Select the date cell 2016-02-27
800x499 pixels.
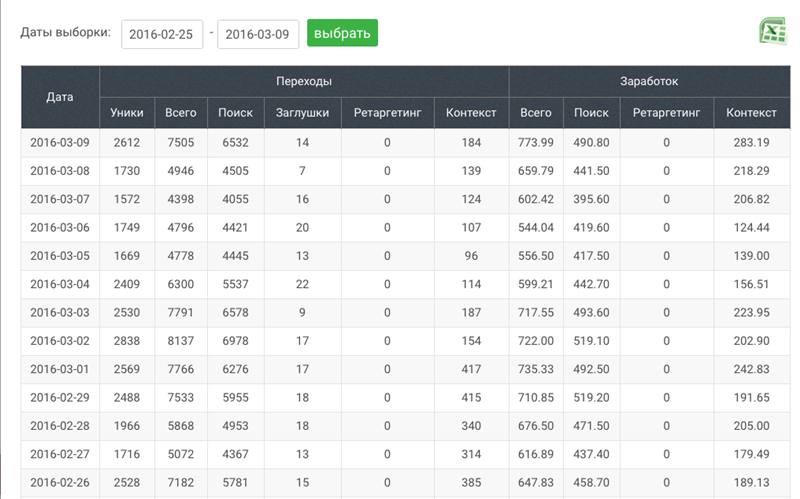60,454
